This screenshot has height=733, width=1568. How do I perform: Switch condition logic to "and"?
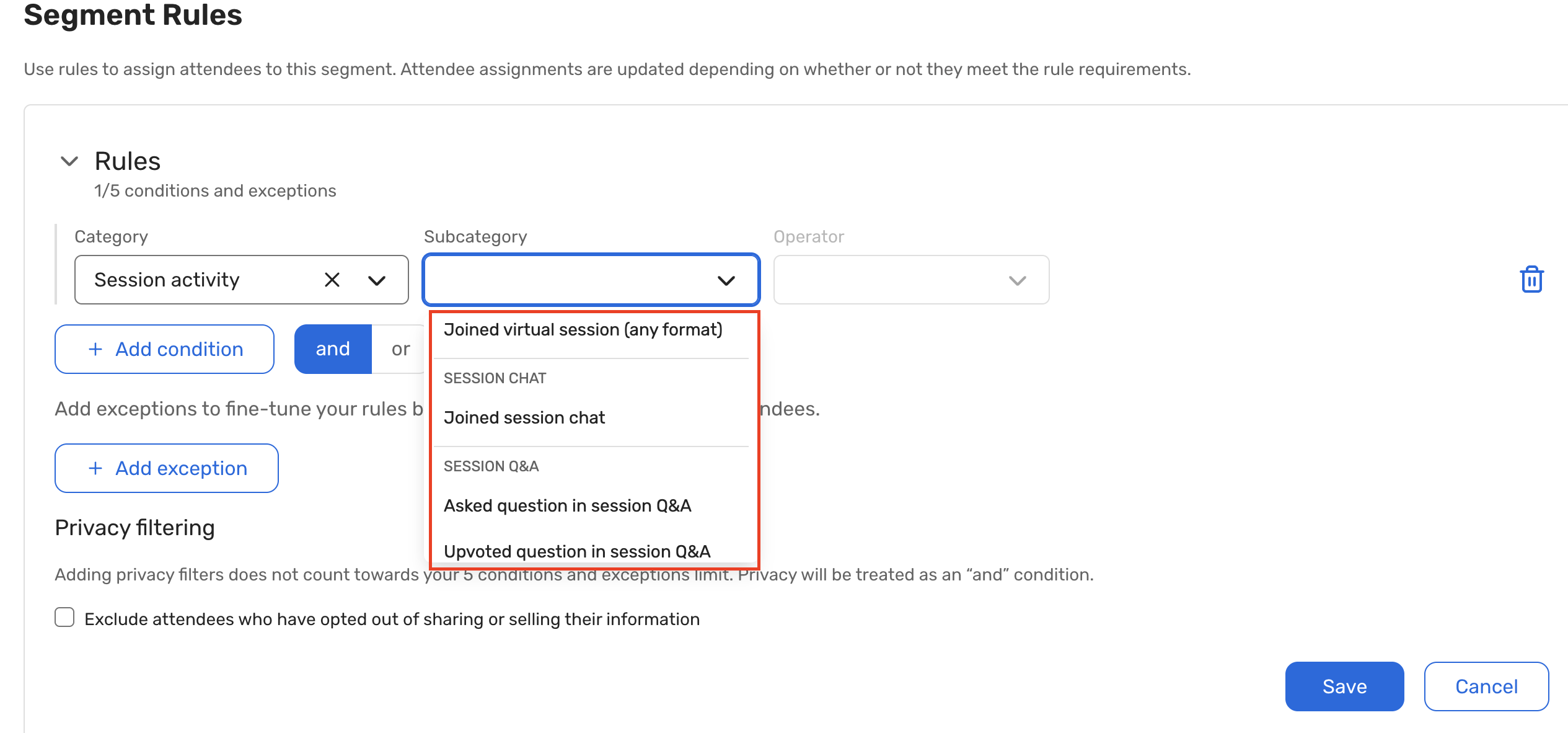333,349
